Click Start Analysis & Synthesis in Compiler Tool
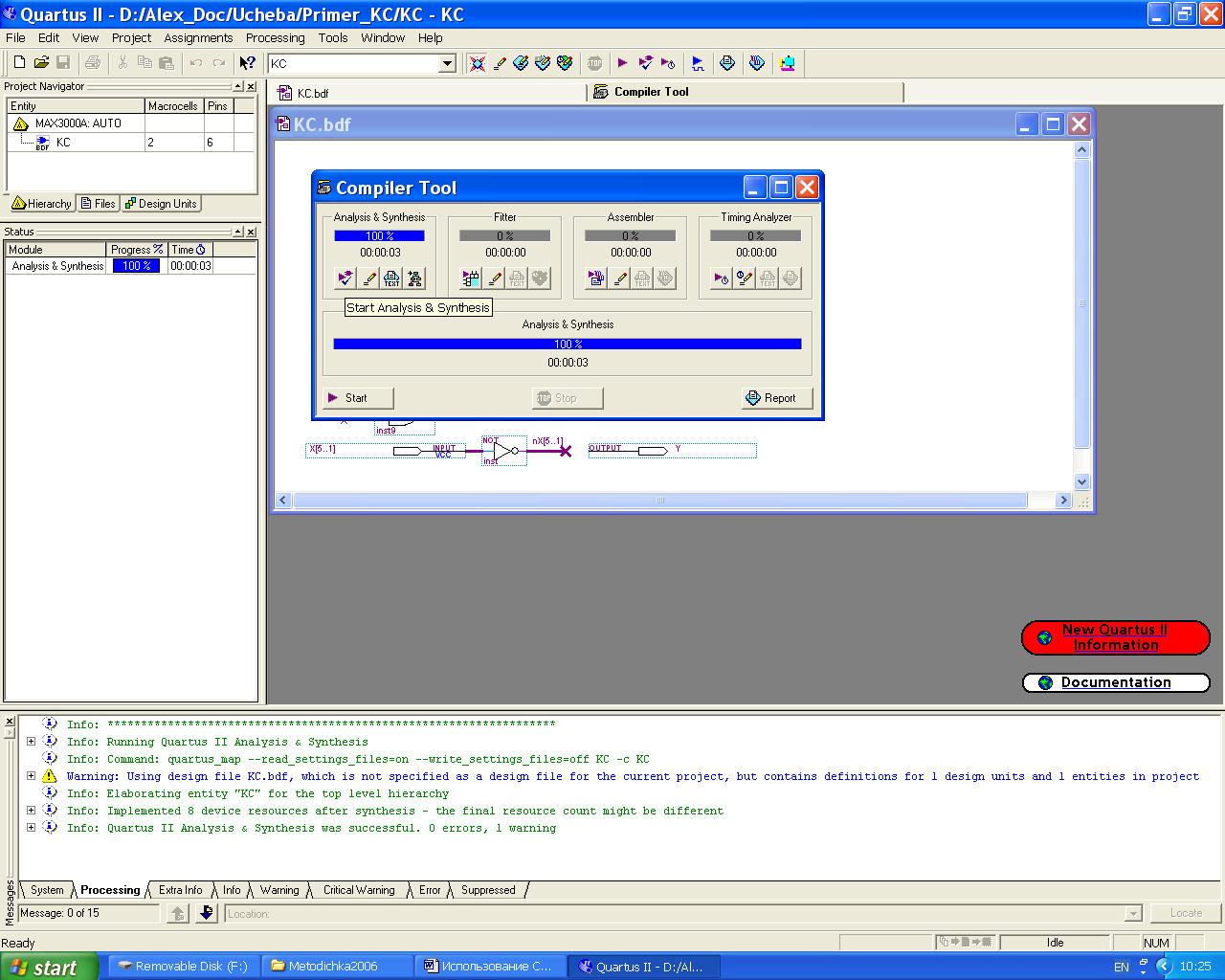The height and width of the screenshot is (980, 1225). pyautogui.click(x=345, y=278)
